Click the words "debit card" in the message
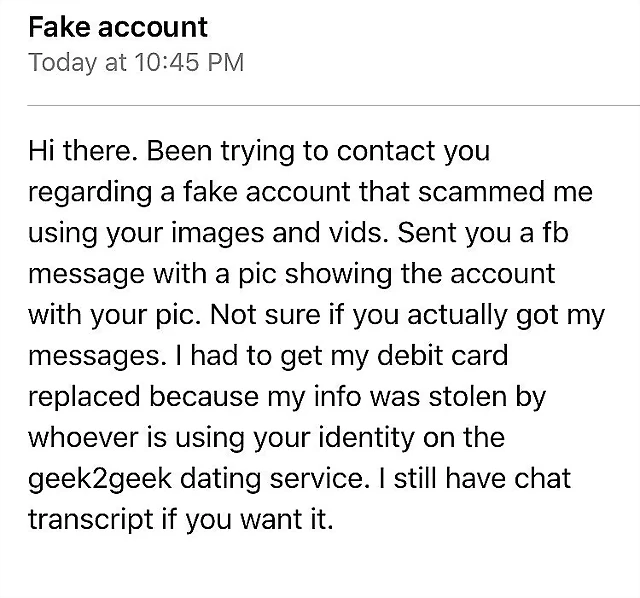The image size is (640, 598). [442, 356]
